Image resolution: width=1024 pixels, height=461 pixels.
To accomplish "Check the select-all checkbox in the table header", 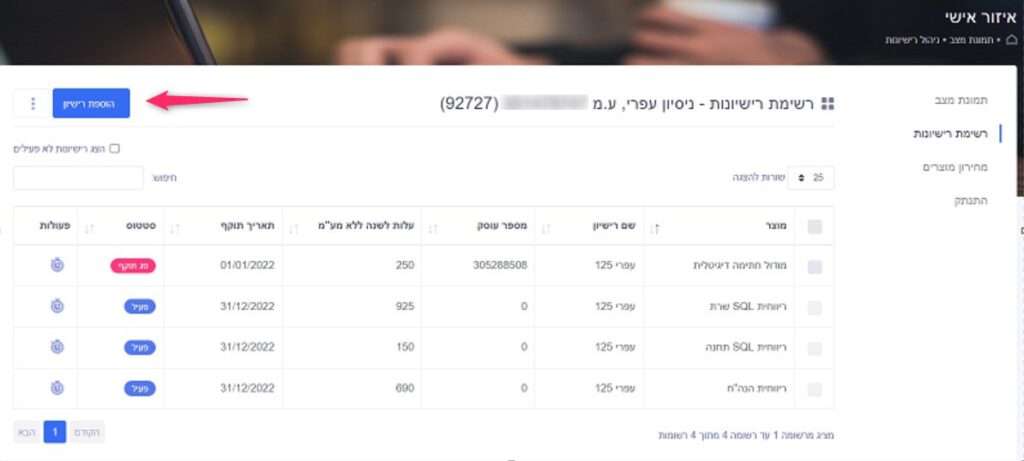I will pyautogui.click(x=814, y=227).
